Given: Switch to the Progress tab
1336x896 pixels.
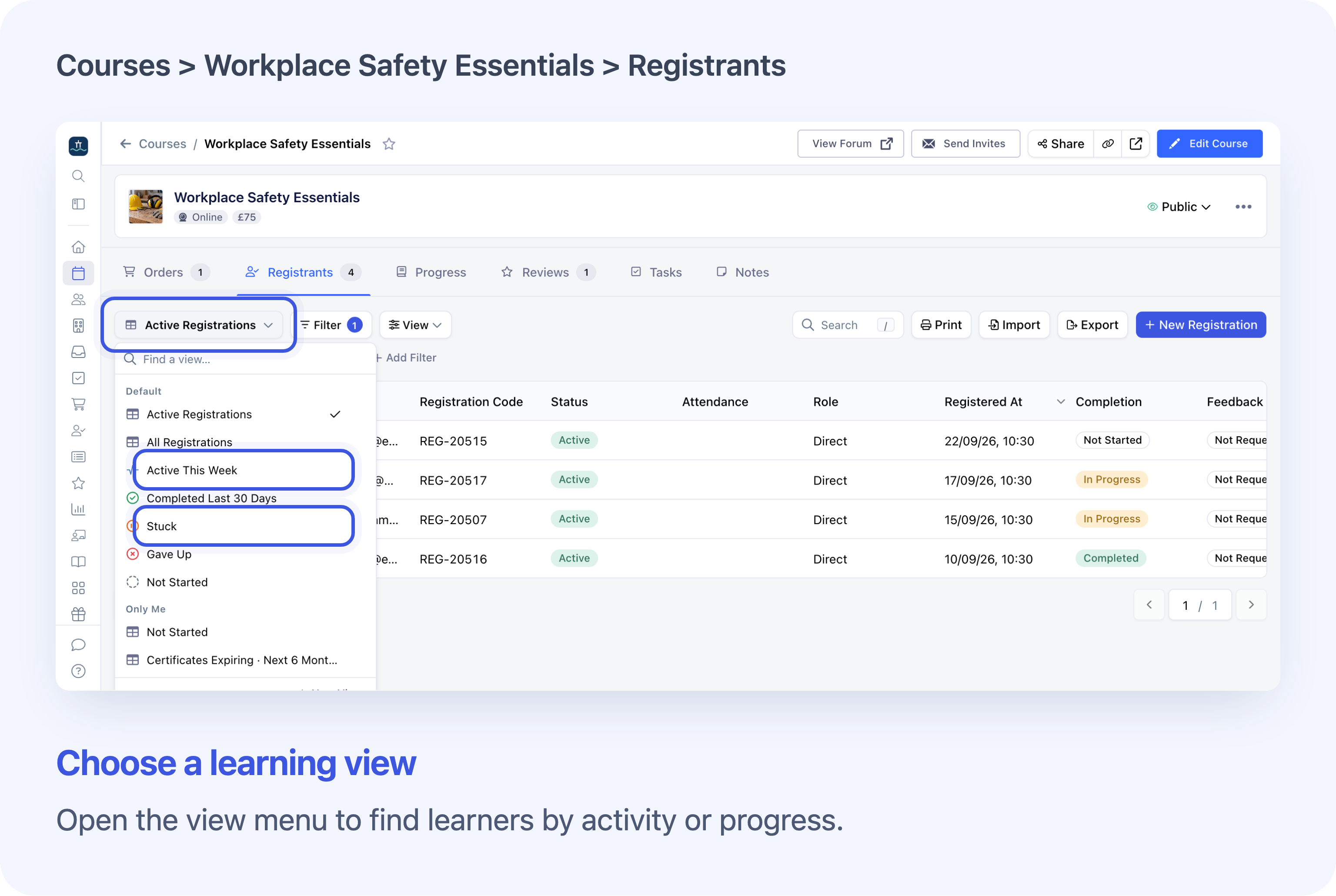Looking at the screenshot, I should click(x=431, y=273).
